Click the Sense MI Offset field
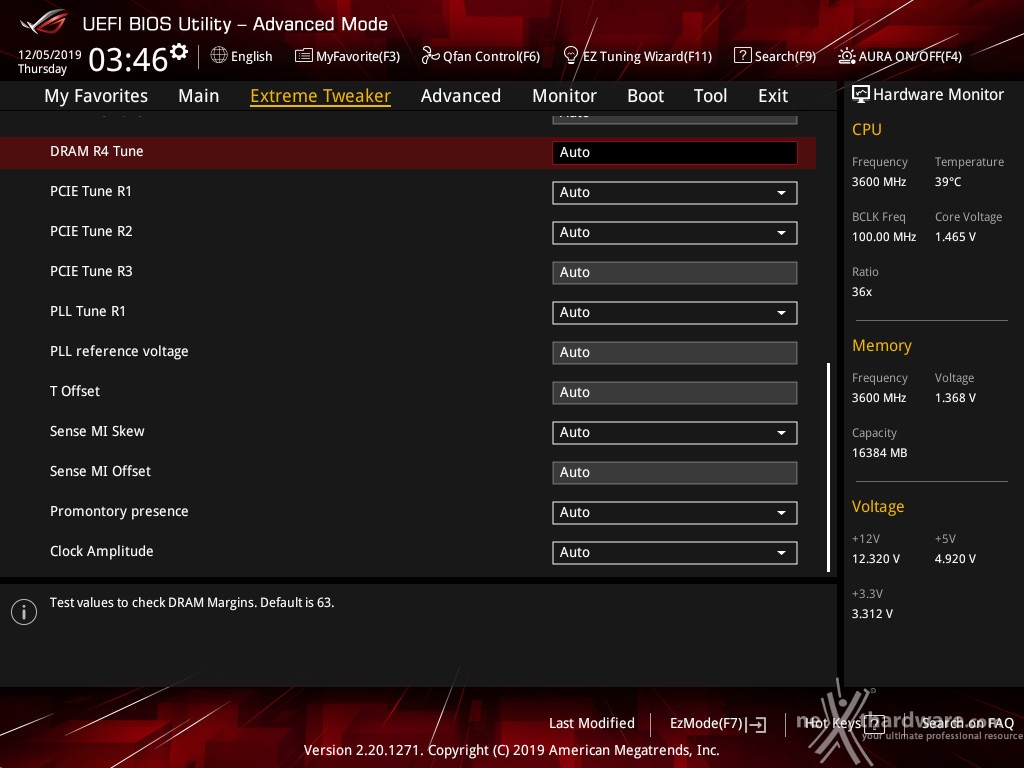Viewport: 1024px width, 768px height. tap(675, 473)
